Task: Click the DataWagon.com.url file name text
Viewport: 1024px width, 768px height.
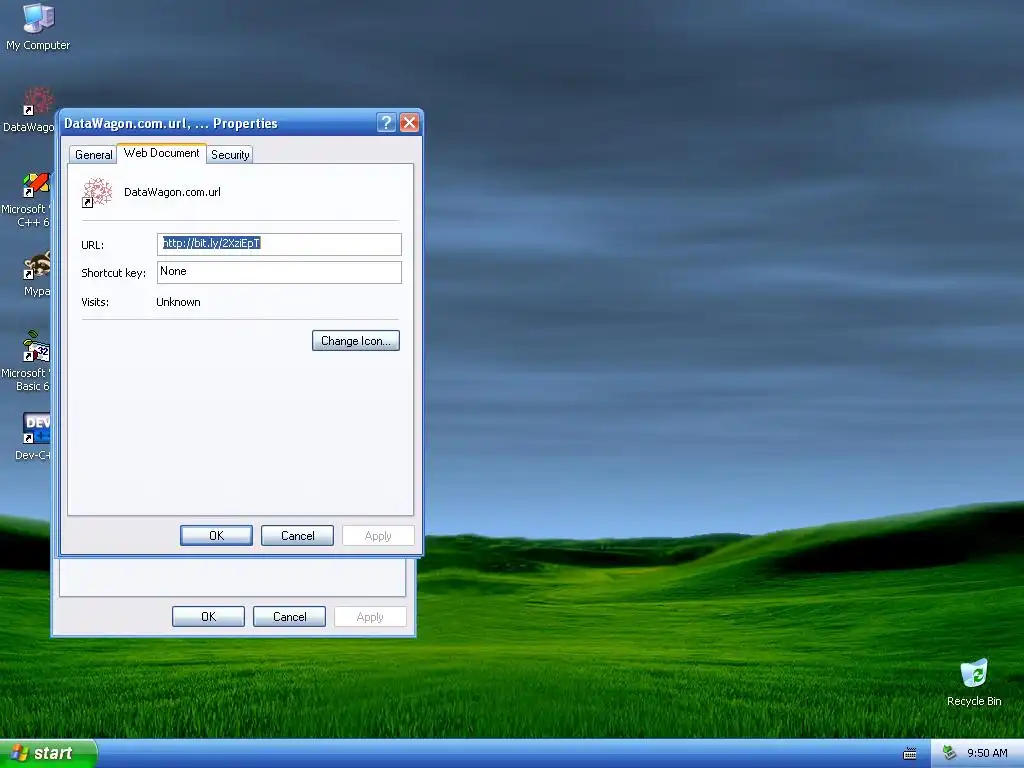Action: click(172, 192)
